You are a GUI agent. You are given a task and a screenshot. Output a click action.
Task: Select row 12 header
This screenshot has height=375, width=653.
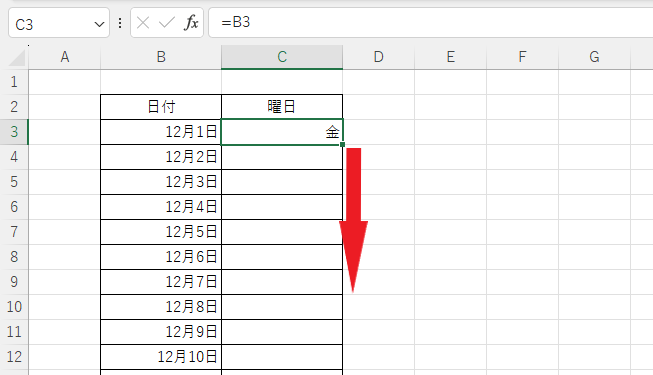[x=14, y=357]
